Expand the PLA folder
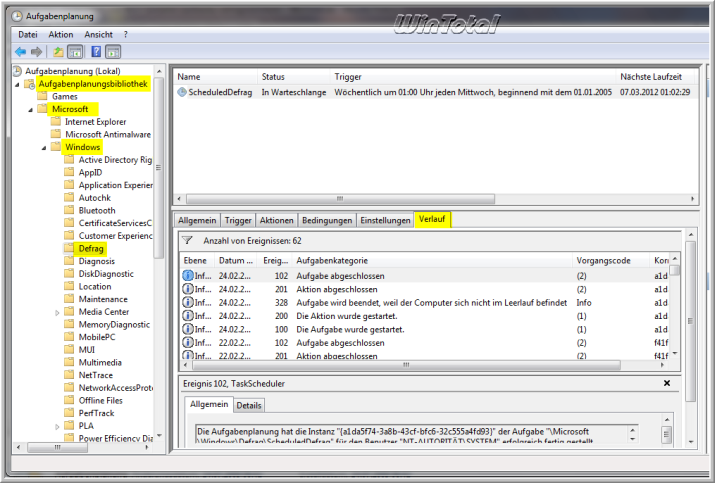This screenshot has height=483, width=715. pos(57,426)
